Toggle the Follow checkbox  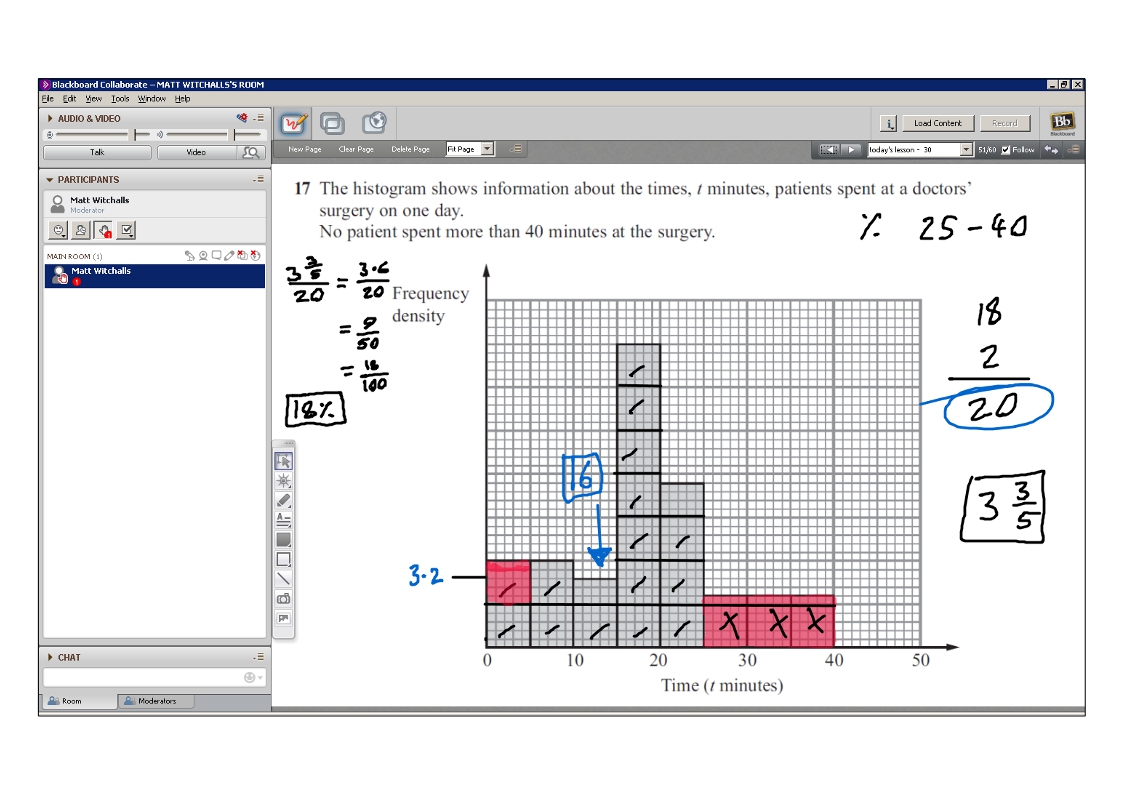coord(1006,150)
